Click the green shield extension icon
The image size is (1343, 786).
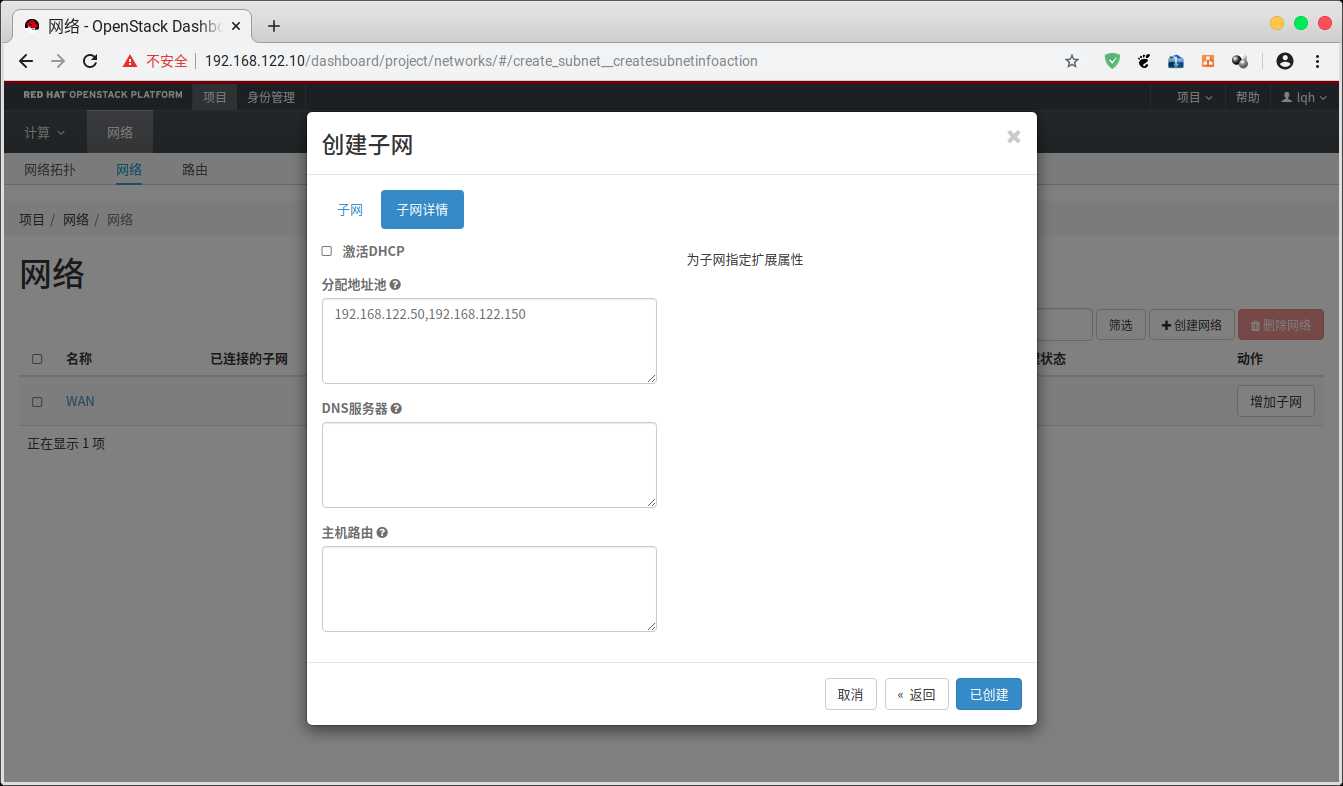point(1112,61)
